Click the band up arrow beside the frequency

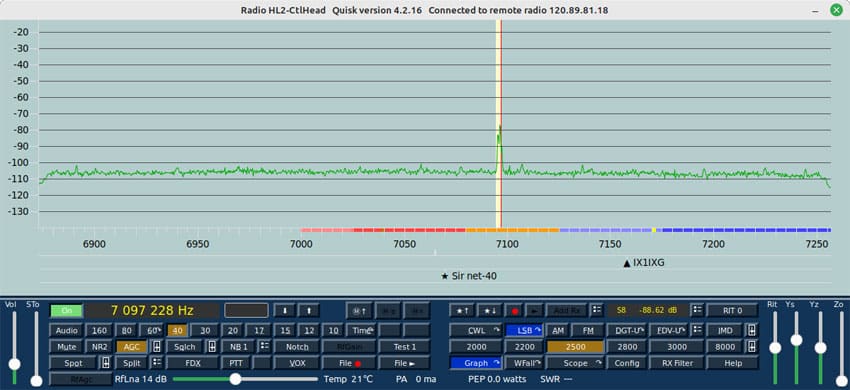(309, 311)
